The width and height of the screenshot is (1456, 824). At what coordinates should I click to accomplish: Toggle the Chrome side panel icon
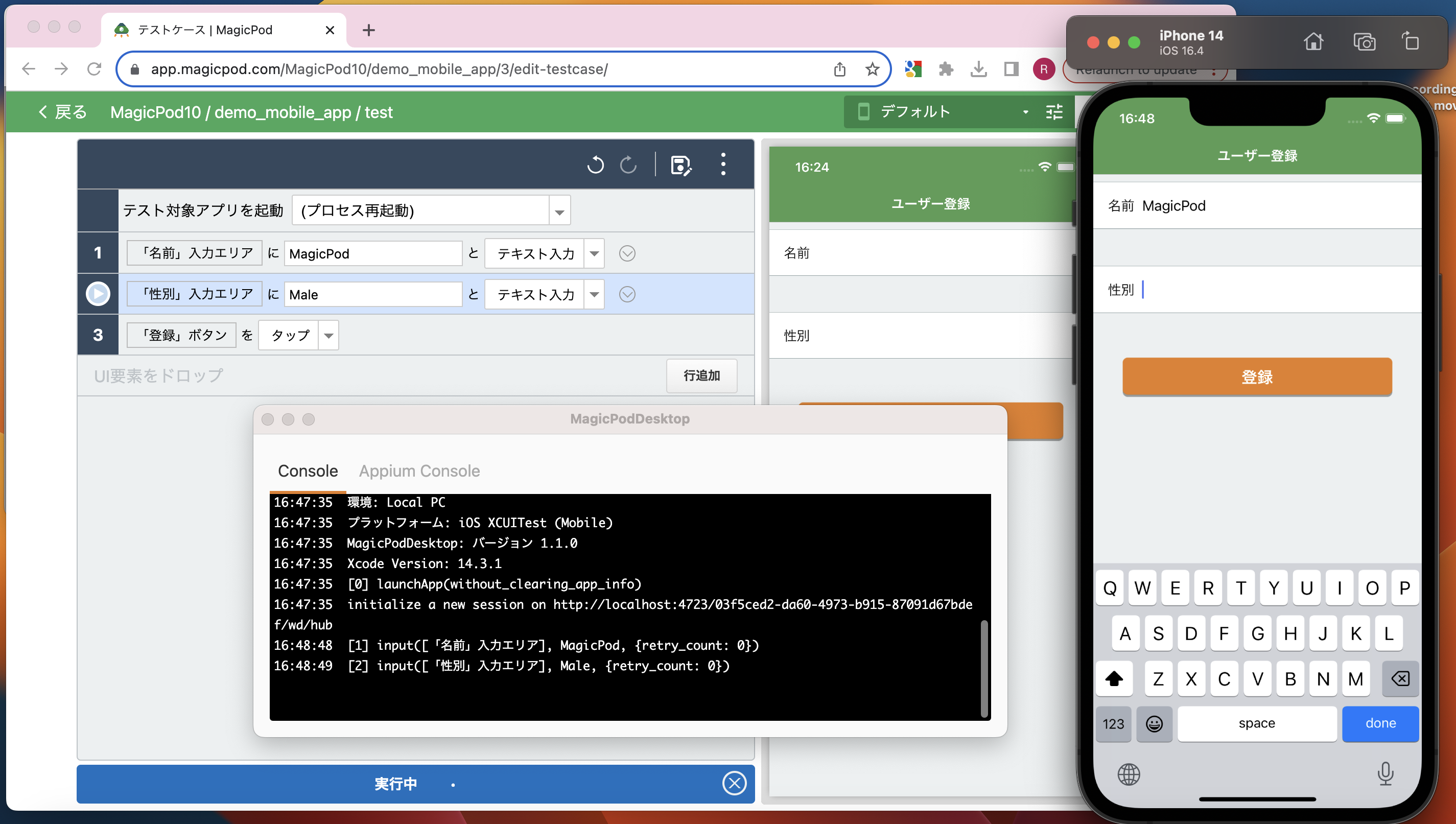click(x=1011, y=69)
